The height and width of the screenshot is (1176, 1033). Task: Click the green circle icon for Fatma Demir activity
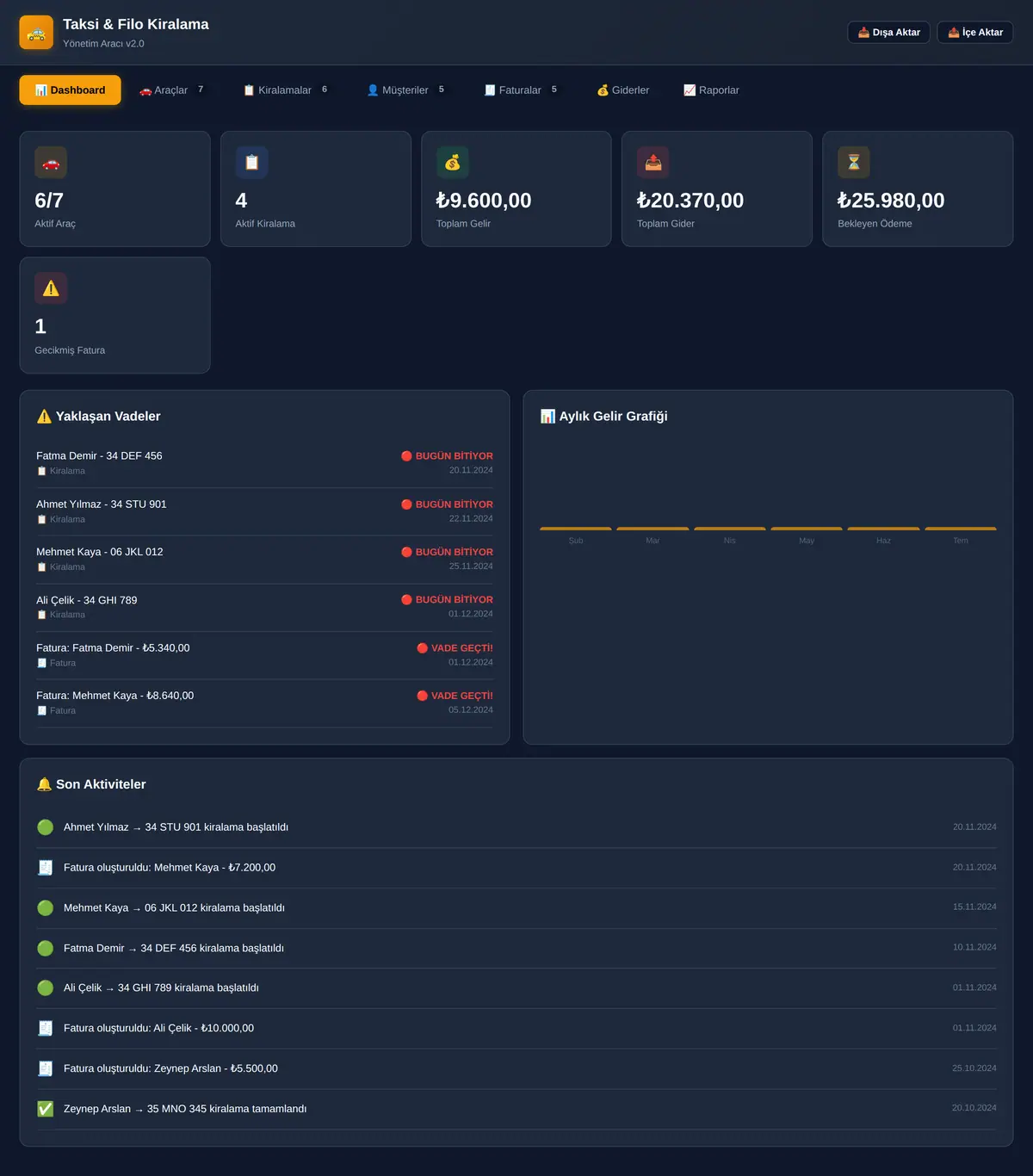pos(46,948)
